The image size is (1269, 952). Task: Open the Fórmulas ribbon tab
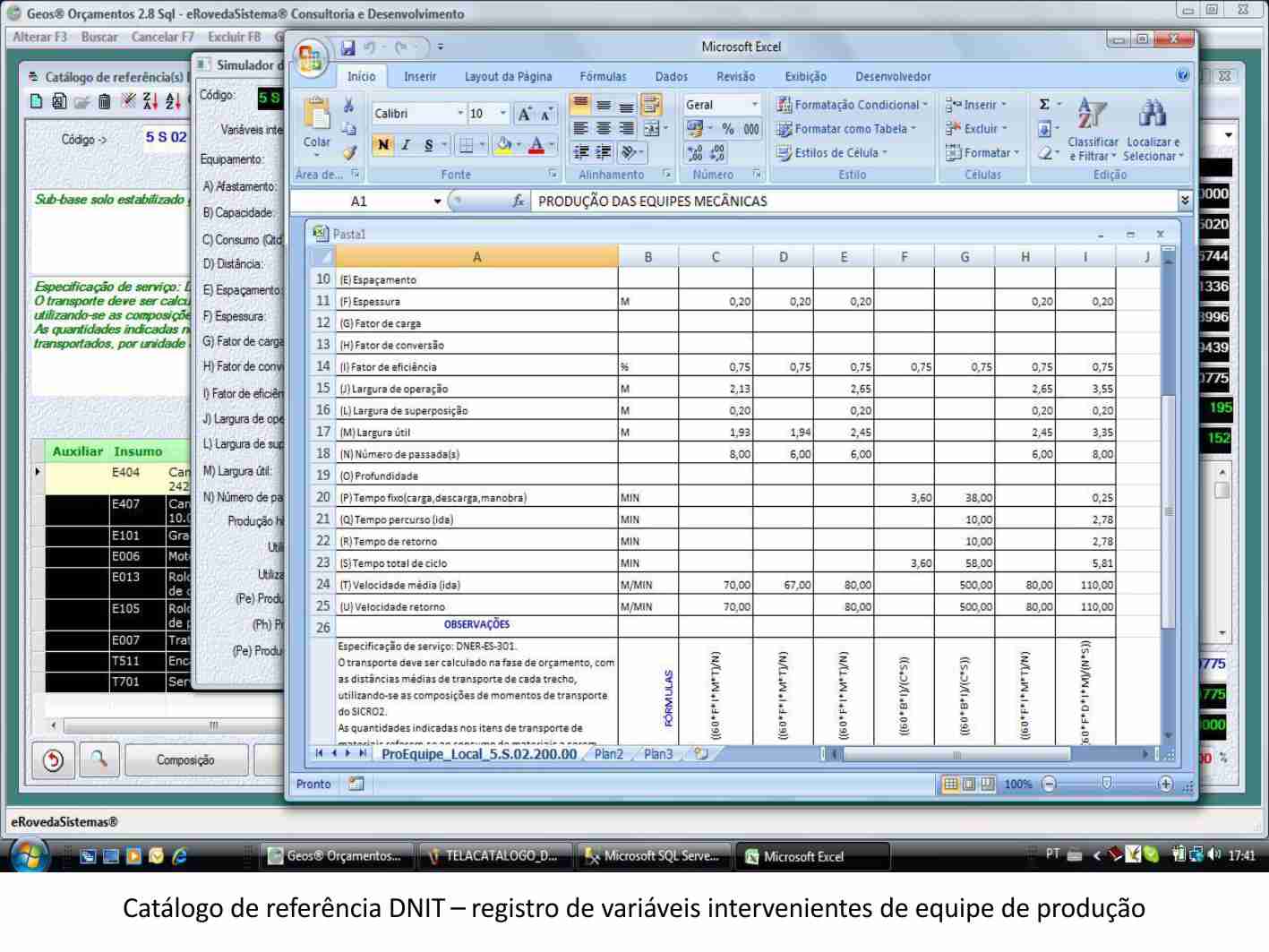(603, 77)
